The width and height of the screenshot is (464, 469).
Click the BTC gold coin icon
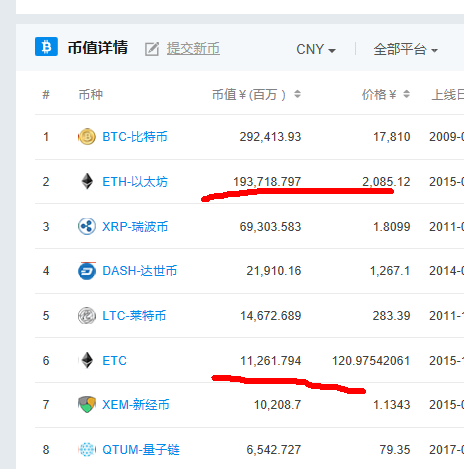[87, 137]
